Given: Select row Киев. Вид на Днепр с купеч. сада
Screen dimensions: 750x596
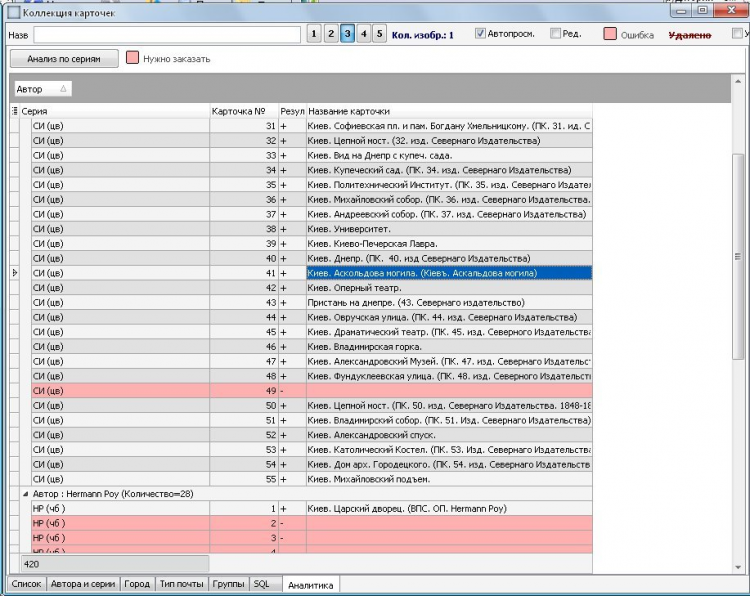Looking at the screenshot, I should [312, 155].
